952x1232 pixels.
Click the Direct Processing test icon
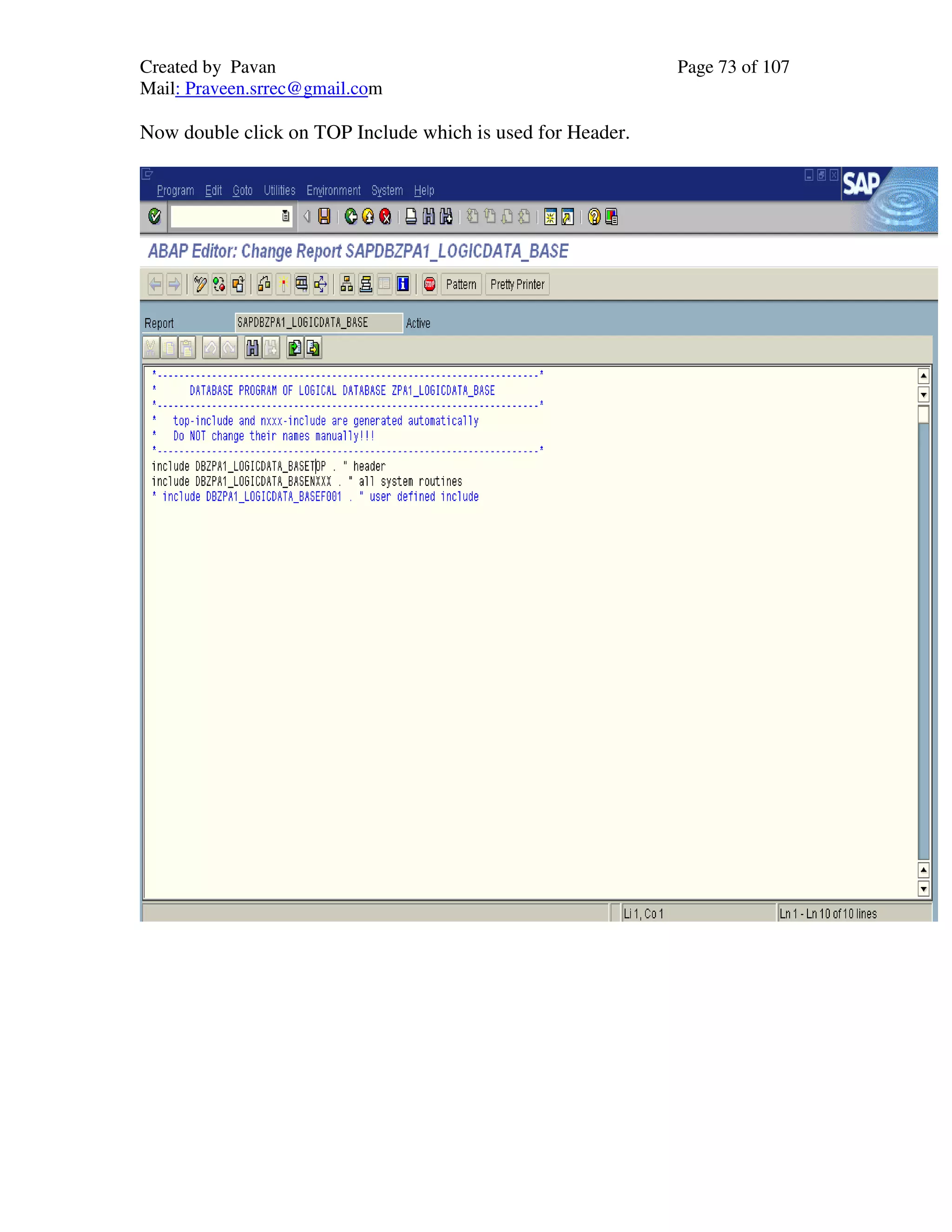[302, 285]
